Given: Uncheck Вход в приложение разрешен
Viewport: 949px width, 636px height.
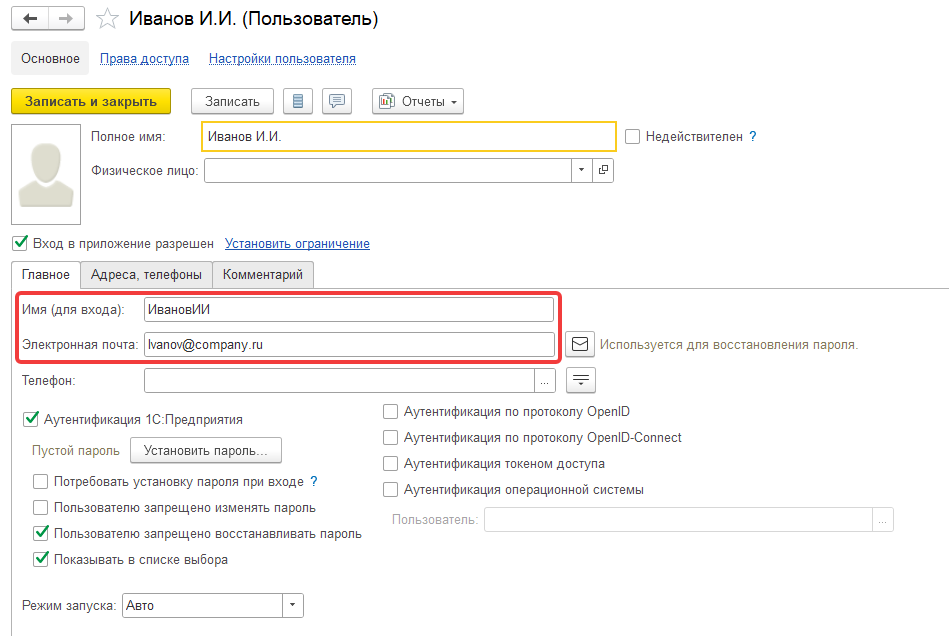Looking at the screenshot, I should point(20,243).
